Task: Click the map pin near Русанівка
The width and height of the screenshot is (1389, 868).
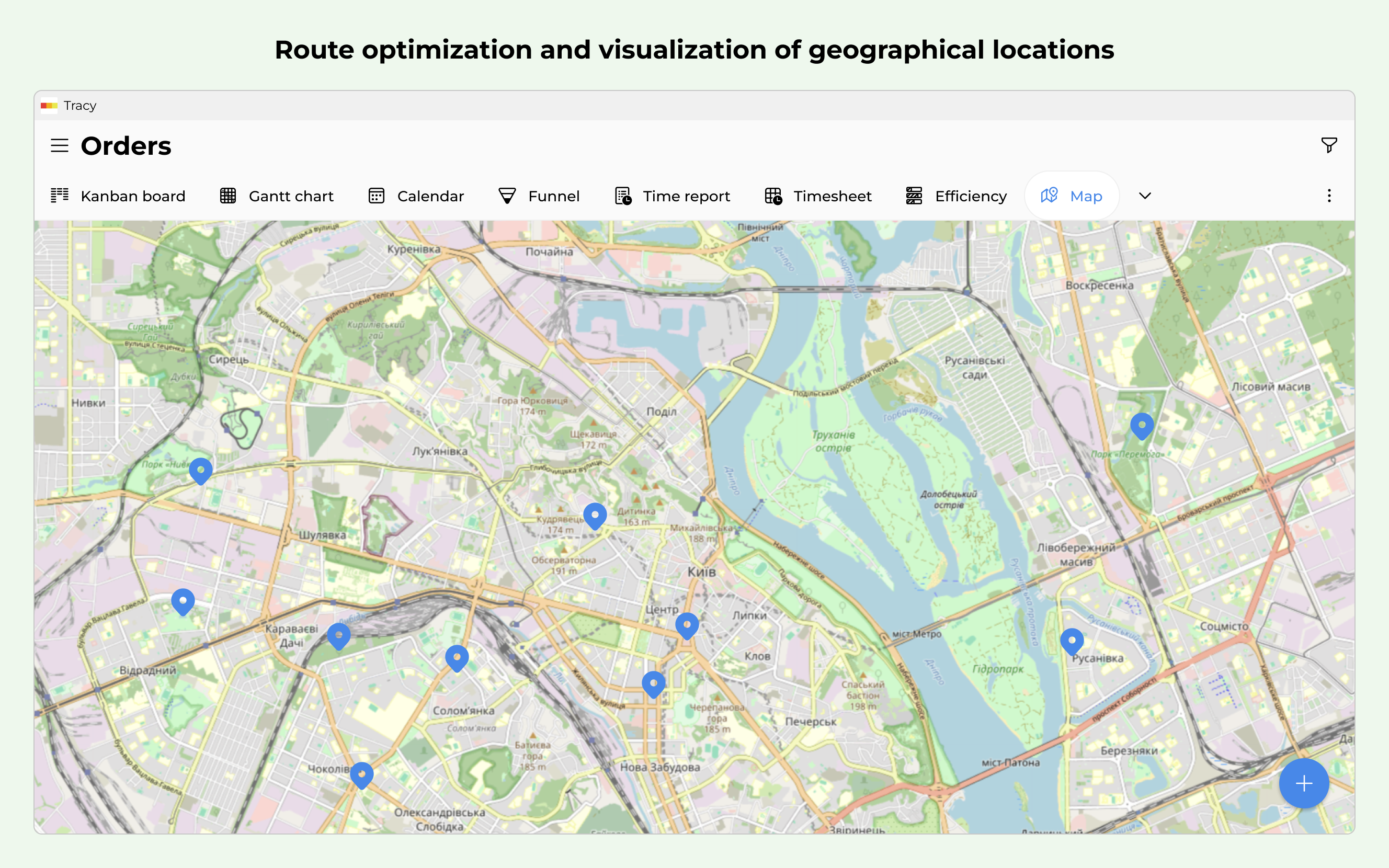Action: point(1072,640)
